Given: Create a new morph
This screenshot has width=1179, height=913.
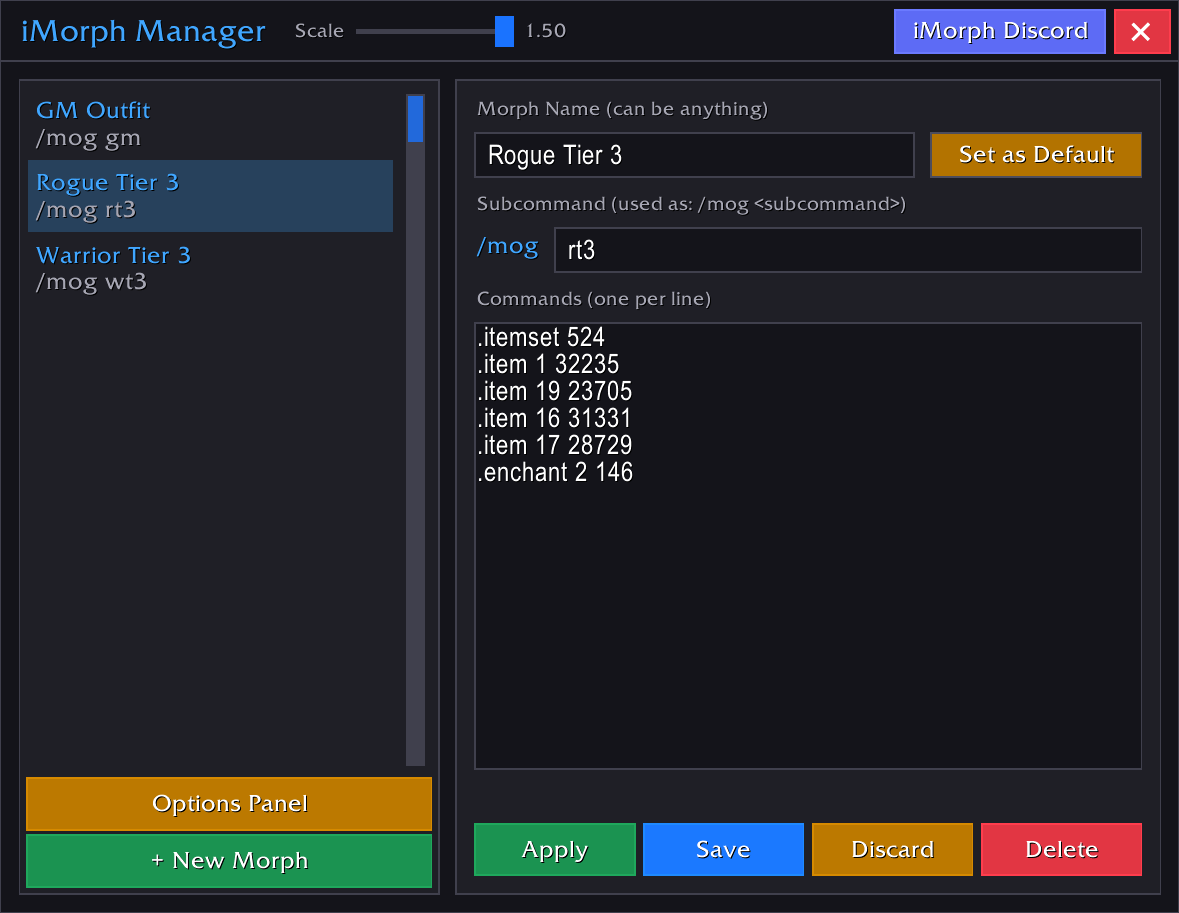Looking at the screenshot, I should click(229, 860).
